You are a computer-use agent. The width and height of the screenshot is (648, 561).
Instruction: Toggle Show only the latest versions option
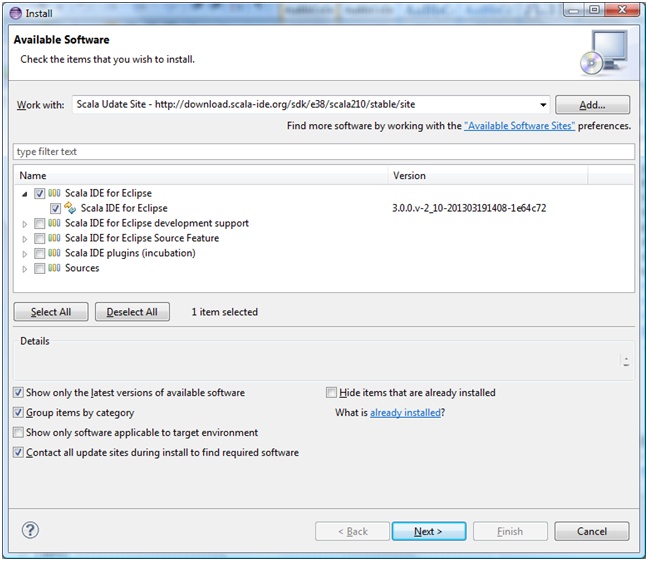pyautogui.click(x=18, y=392)
